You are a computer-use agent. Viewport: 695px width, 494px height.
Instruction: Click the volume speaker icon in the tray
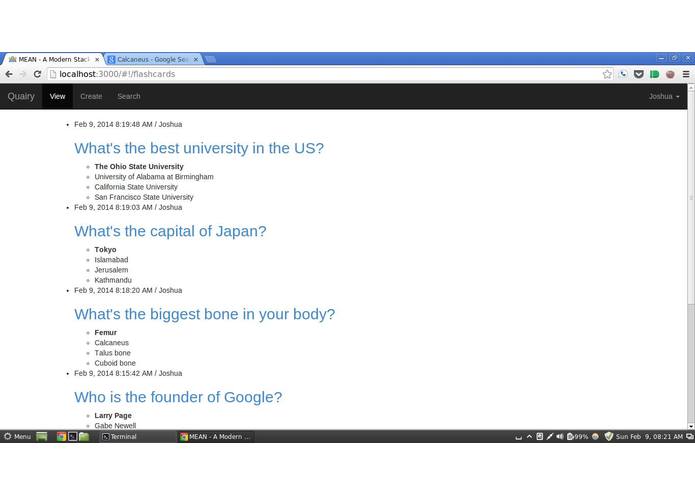point(560,436)
